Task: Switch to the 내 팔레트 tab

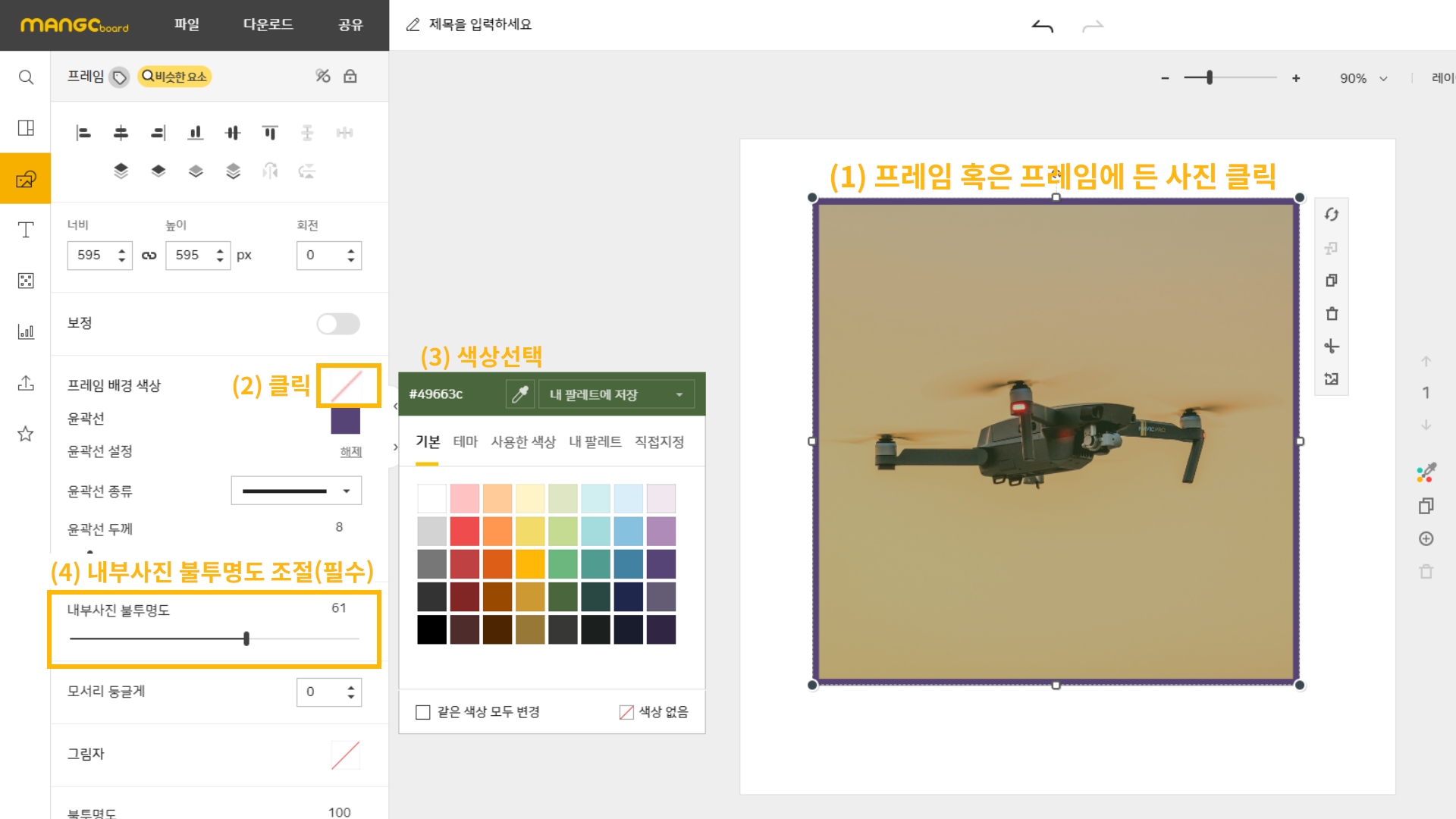Action: [595, 442]
